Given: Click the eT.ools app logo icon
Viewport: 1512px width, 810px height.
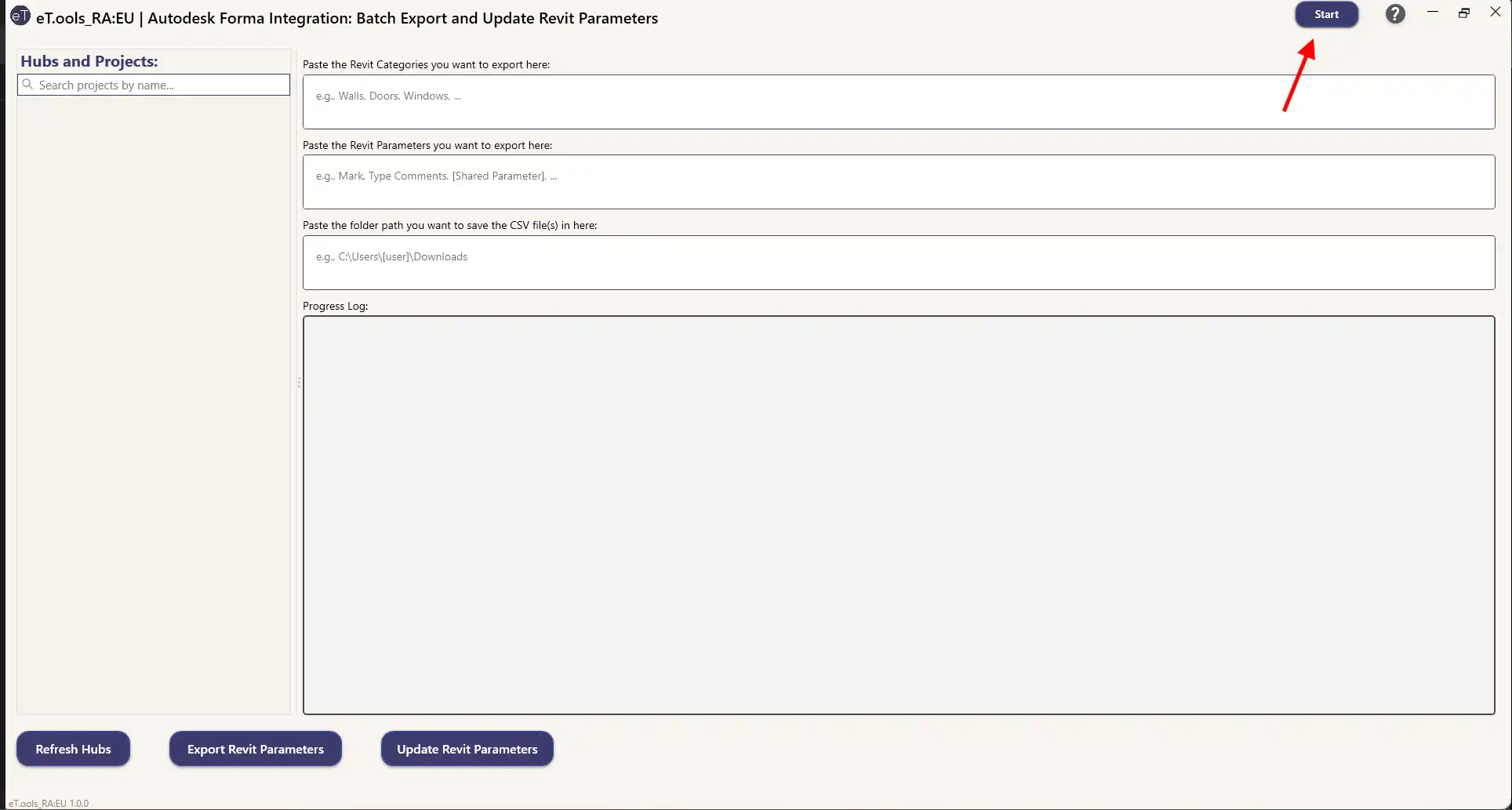Looking at the screenshot, I should coord(20,16).
